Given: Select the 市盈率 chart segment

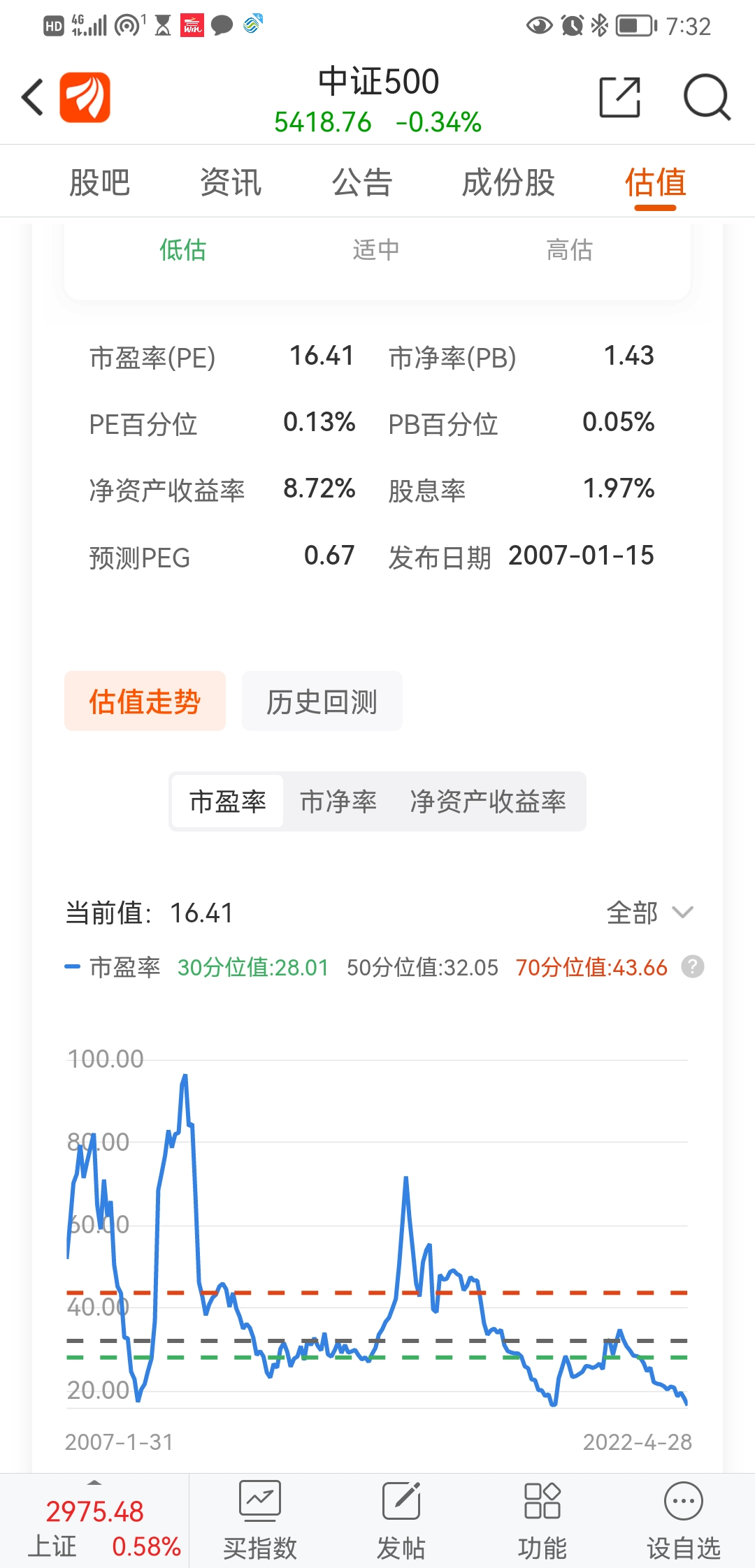Looking at the screenshot, I should click(x=228, y=801).
